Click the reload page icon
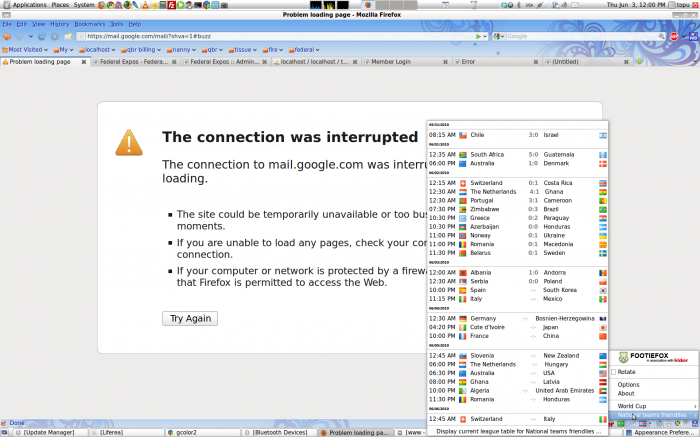Viewport: 700px width, 437px height. (x=42, y=37)
